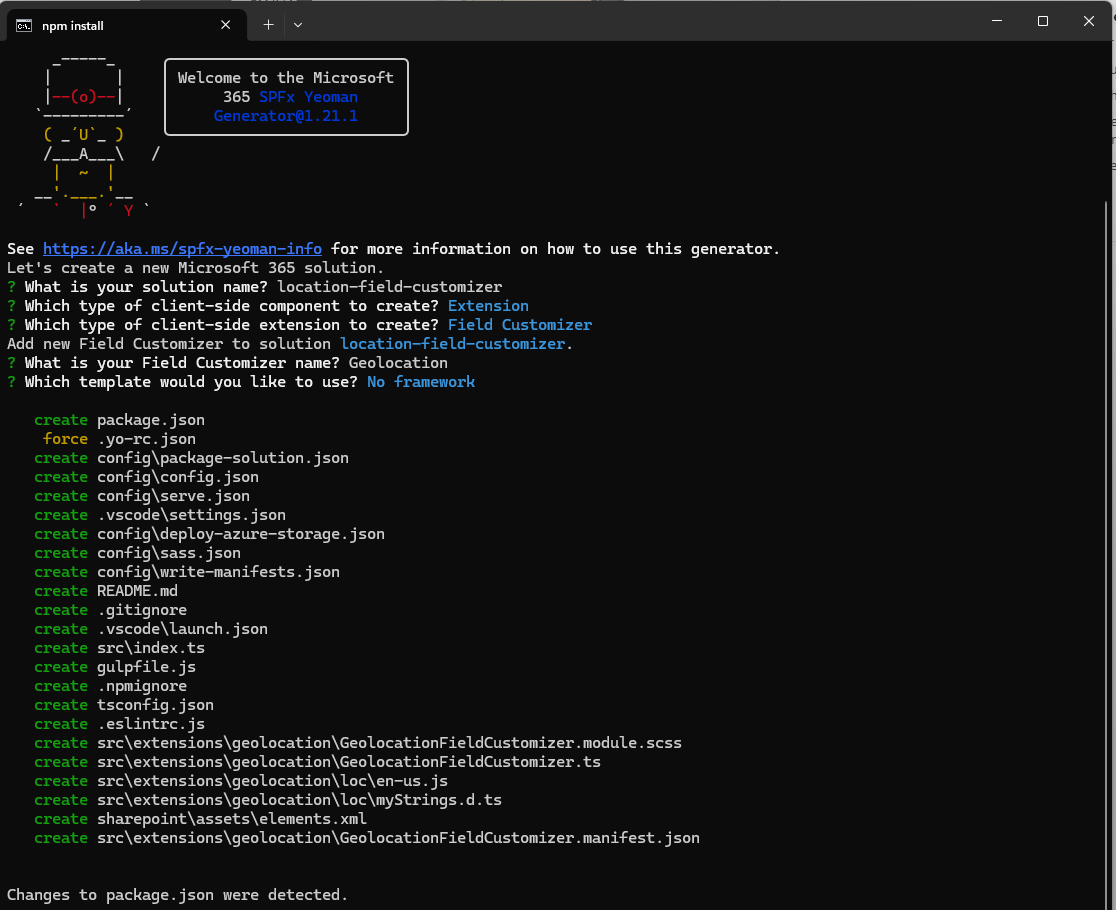1116x910 pixels.
Task: Click the No framework template answer
Action: point(420,382)
